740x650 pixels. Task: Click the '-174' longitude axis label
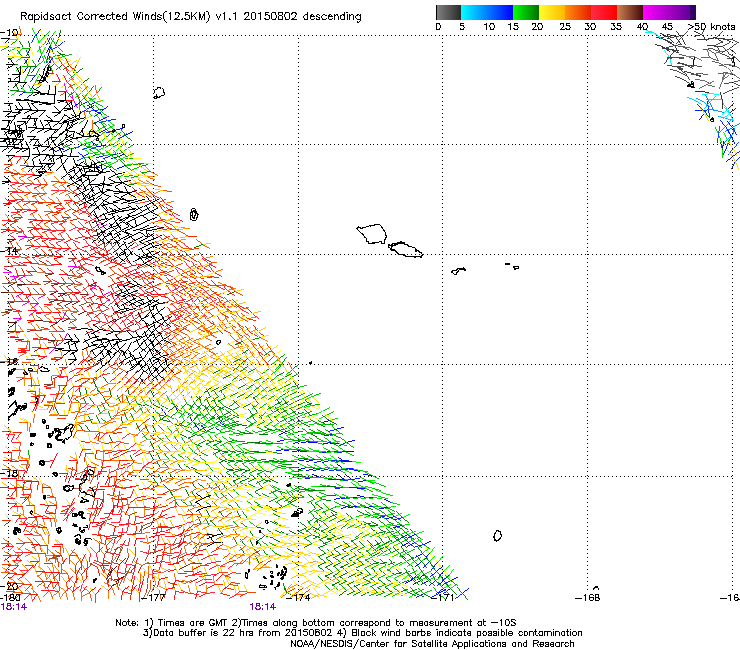[x=298, y=598]
